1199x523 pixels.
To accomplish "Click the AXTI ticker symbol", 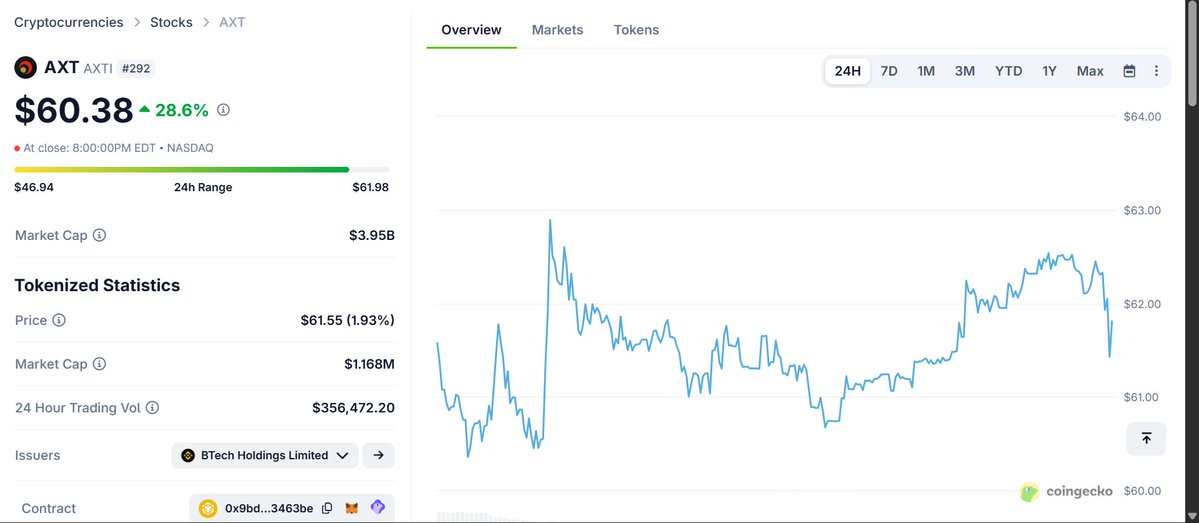I will point(98,69).
